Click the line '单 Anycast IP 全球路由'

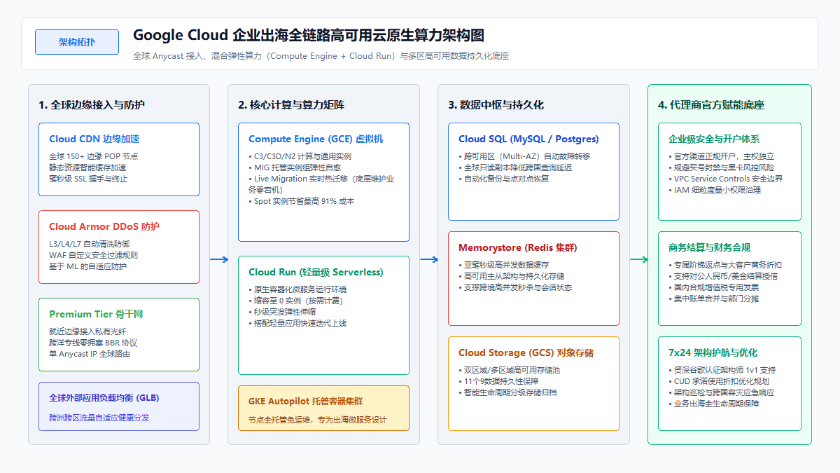pos(89,354)
